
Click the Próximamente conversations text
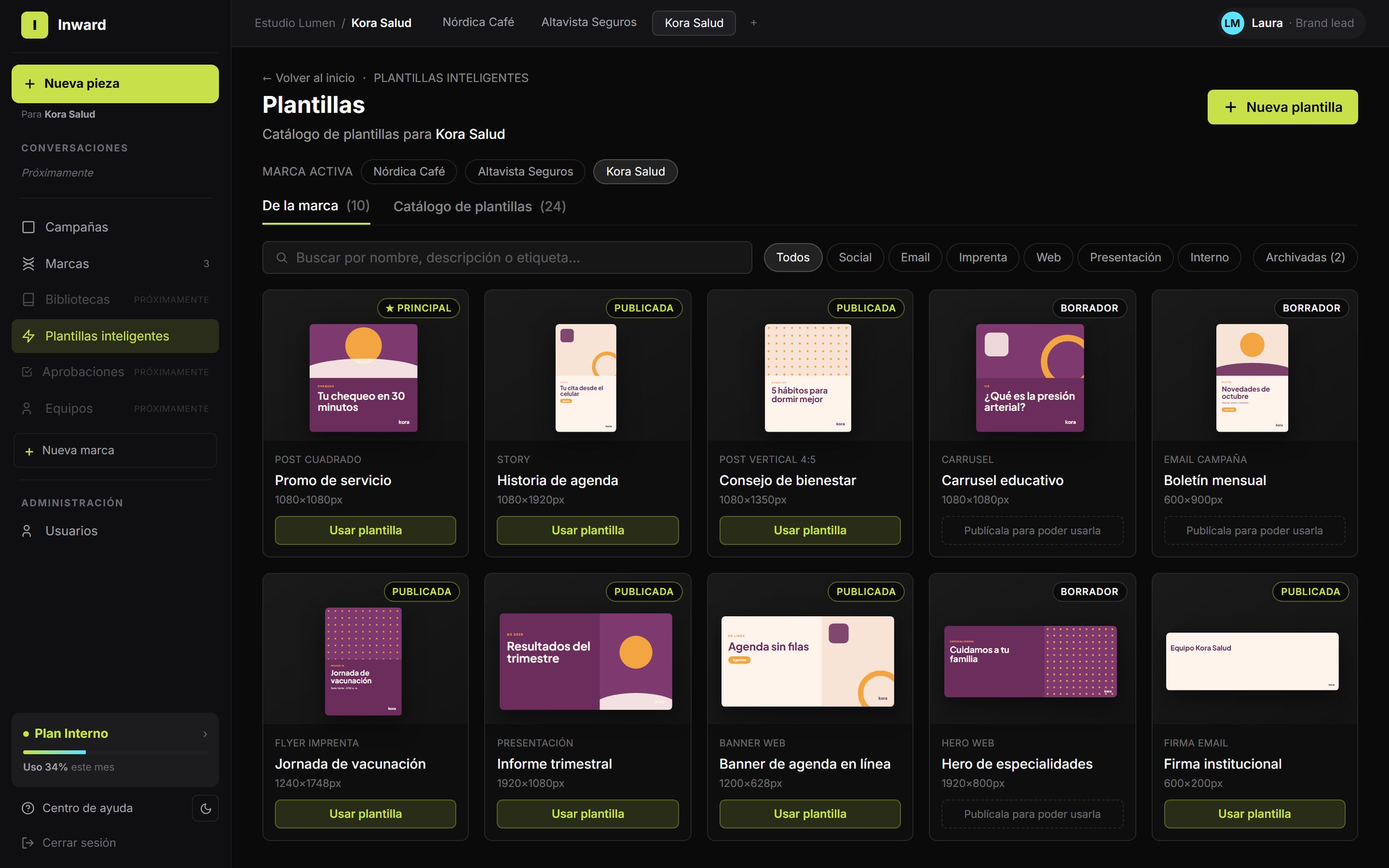click(x=57, y=173)
